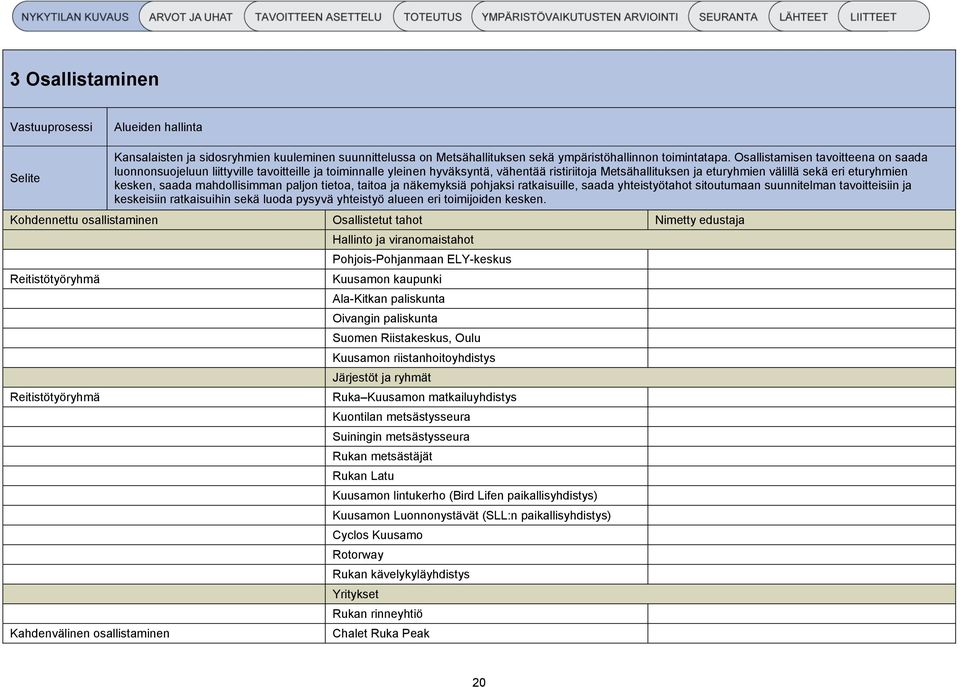Click the '3 Osallistaminen' heading

tap(84, 79)
